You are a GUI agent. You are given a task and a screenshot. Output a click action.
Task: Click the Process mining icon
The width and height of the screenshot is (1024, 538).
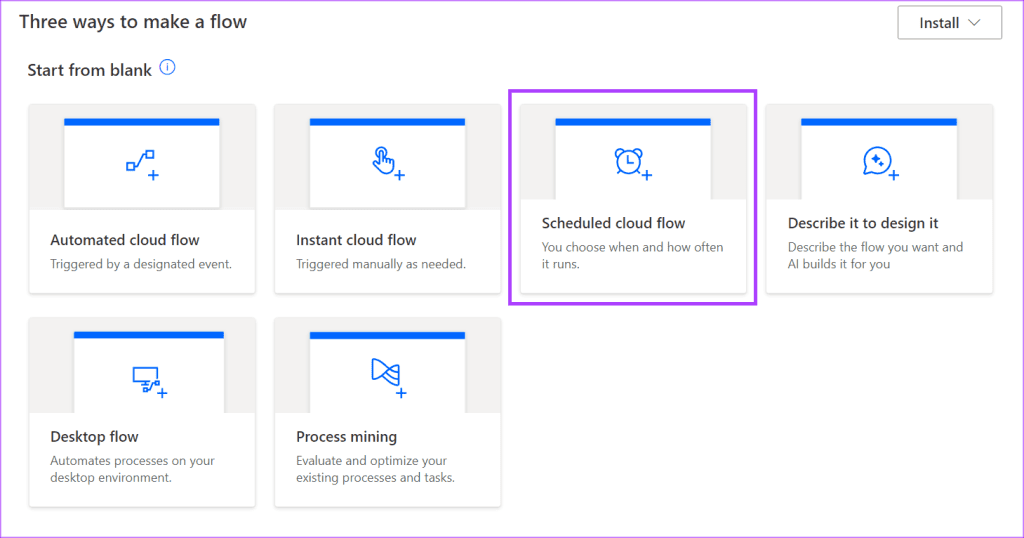[388, 375]
